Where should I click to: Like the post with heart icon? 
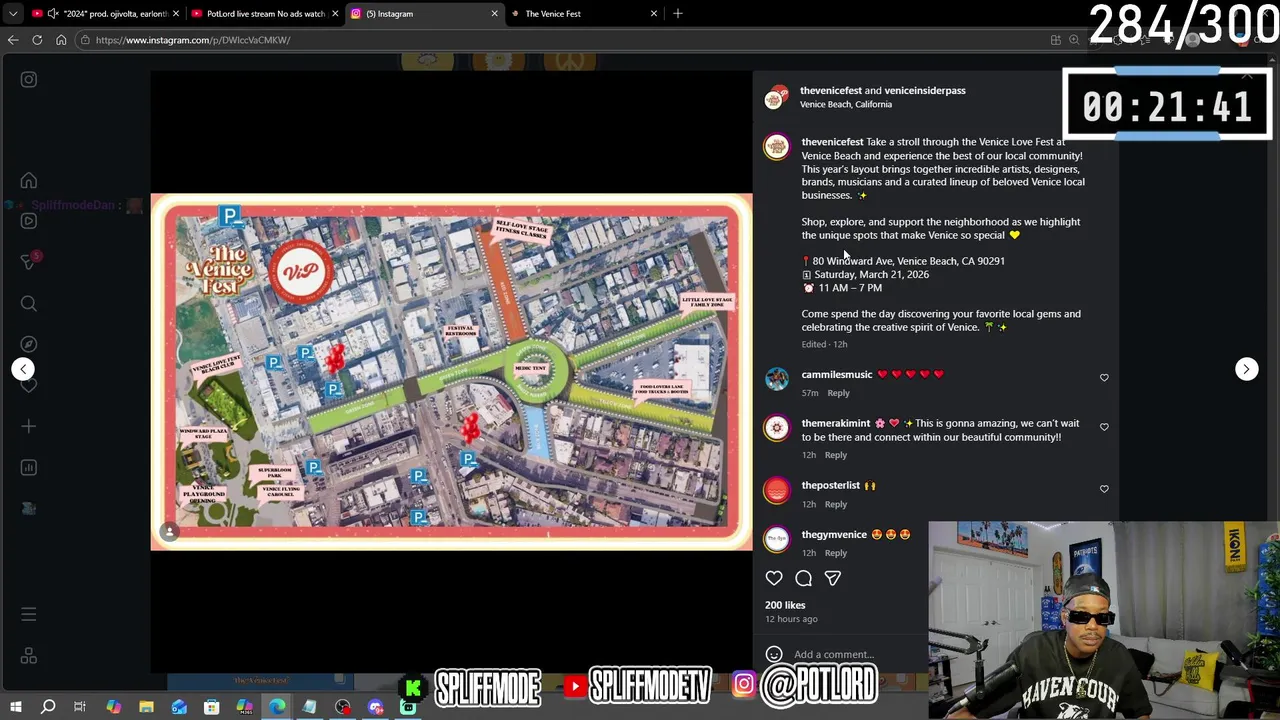(774, 578)
